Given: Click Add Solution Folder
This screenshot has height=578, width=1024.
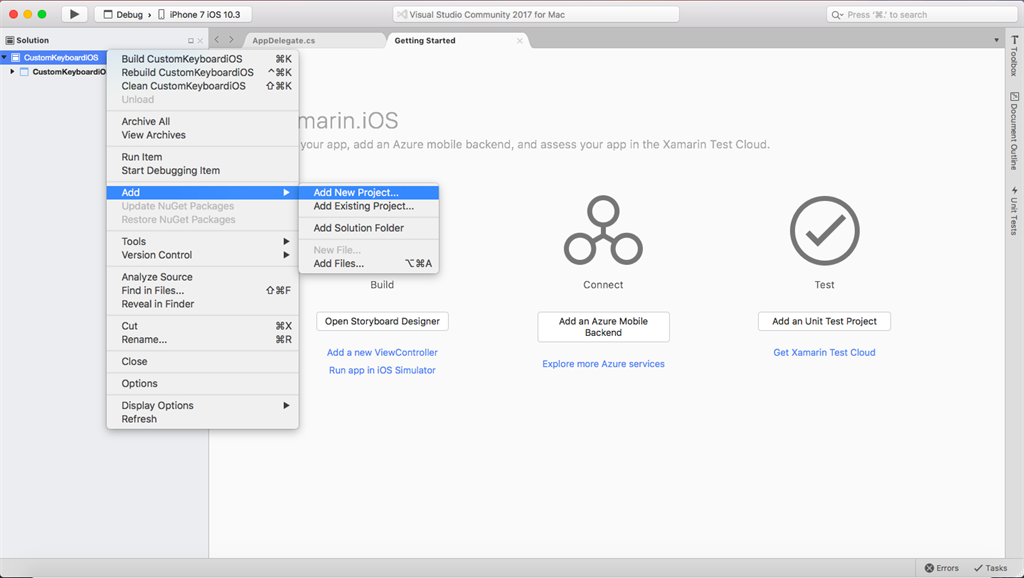Looking at the screenshot, I should 368,228.
